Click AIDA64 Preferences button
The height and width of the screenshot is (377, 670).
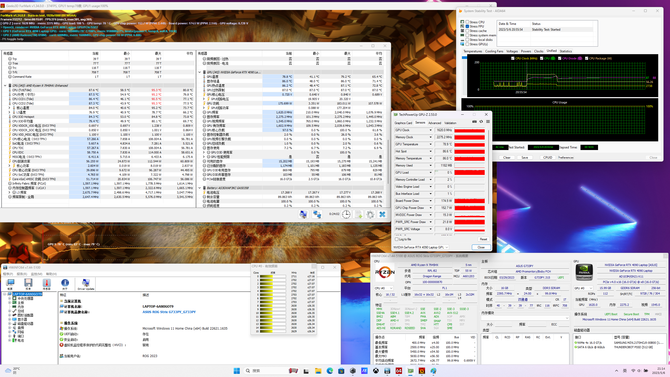[566, 157]
